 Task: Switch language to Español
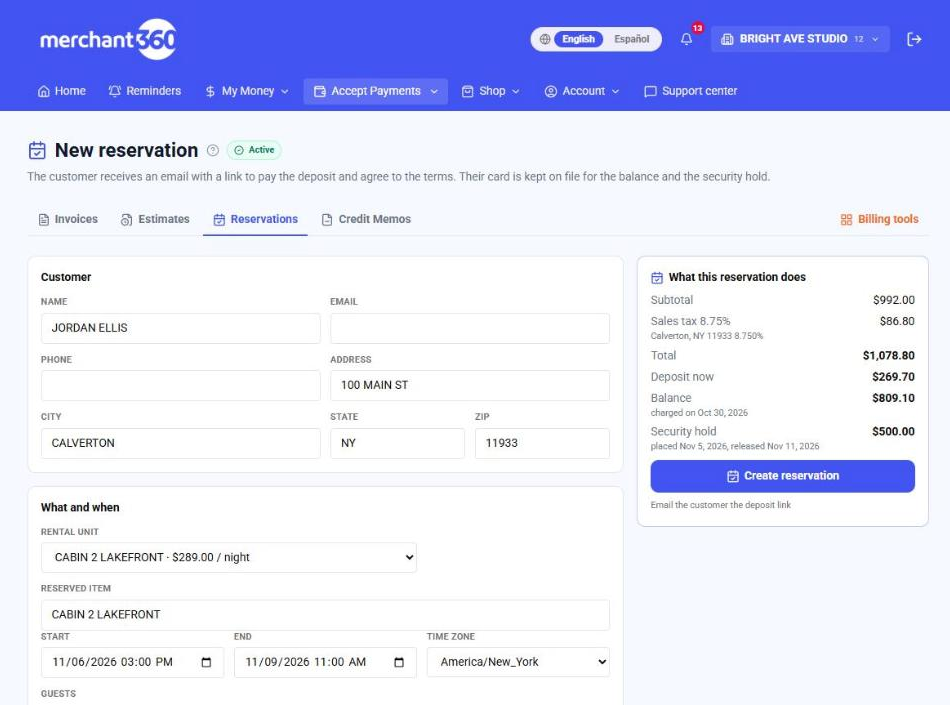click(631, 39)
